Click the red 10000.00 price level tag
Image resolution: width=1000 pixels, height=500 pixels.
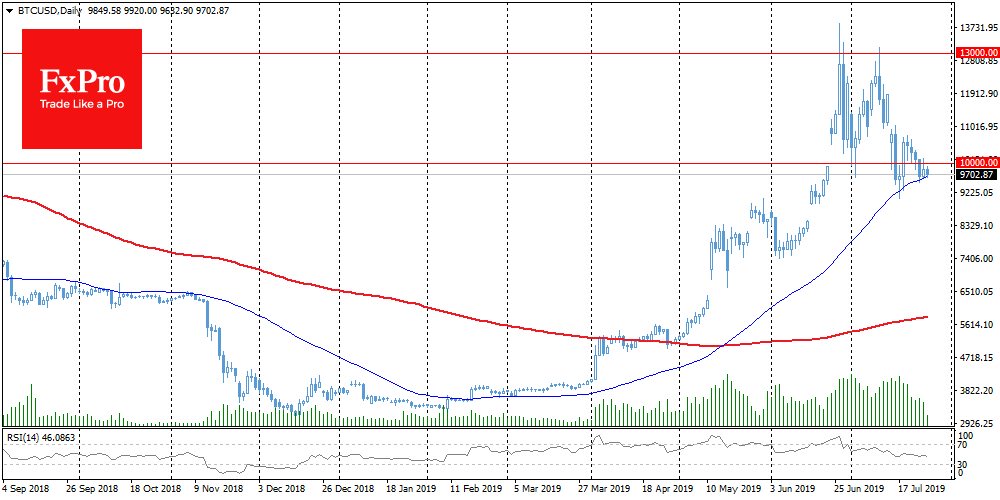(978, 162)
